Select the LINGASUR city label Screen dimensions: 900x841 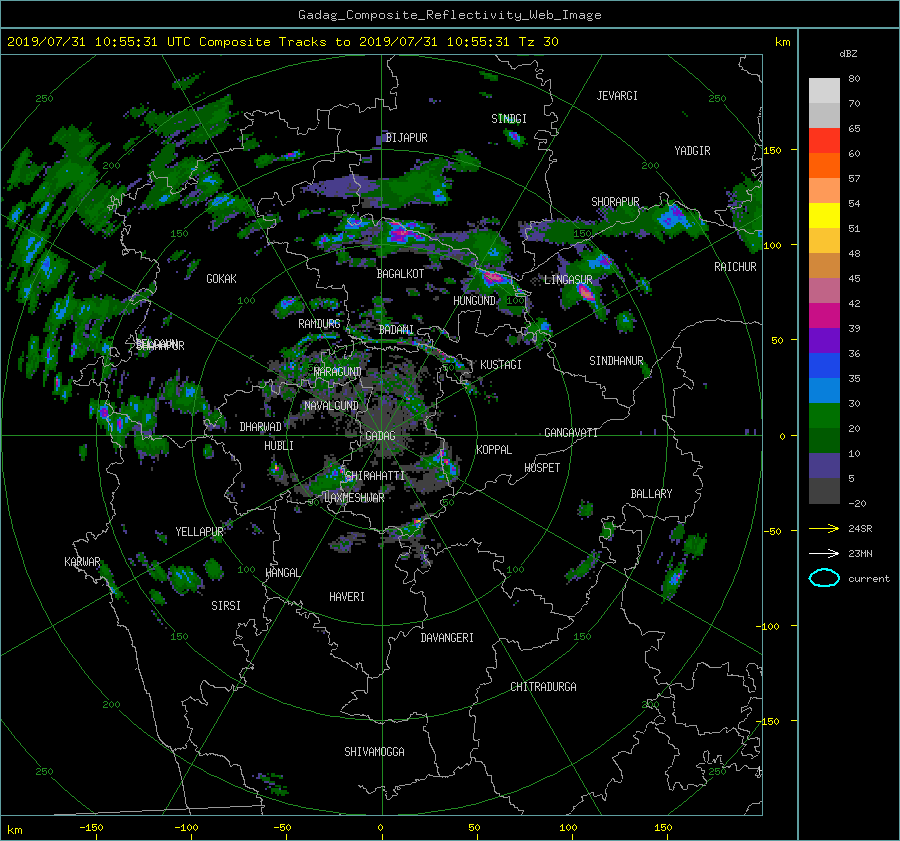(568, 280)
